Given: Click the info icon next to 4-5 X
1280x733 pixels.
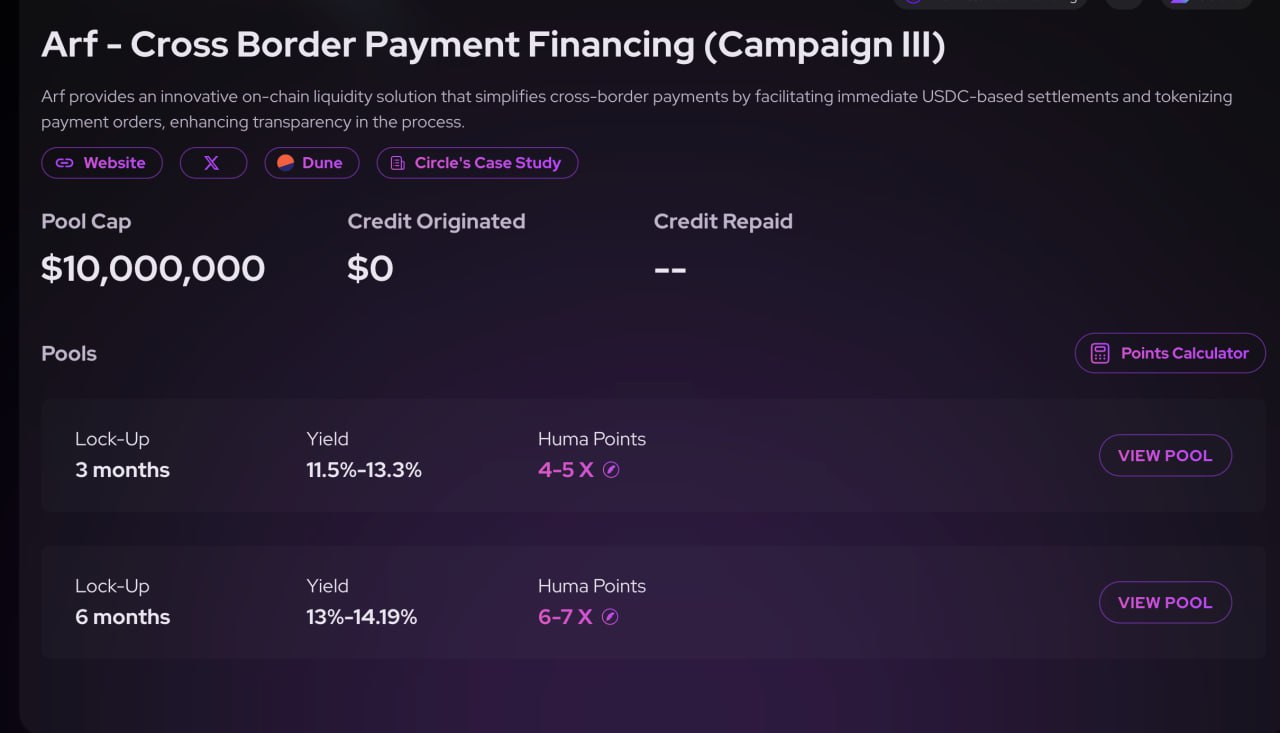Looking at the screenshot, I should tap(611, 470).
